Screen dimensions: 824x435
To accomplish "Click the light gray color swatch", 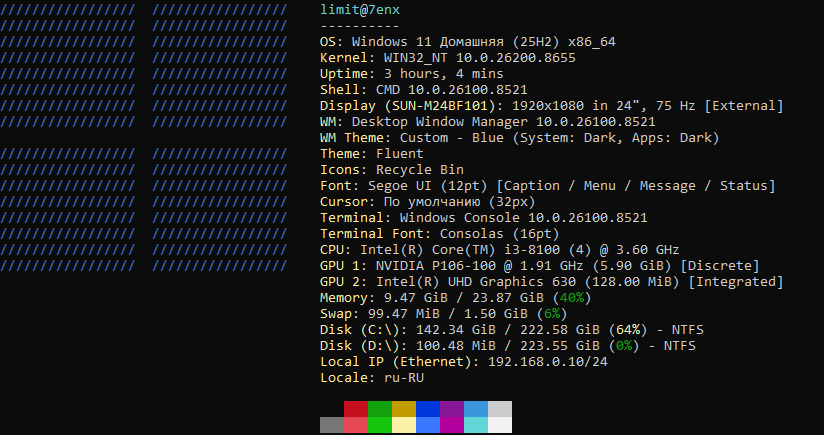I will click(500, 409).
